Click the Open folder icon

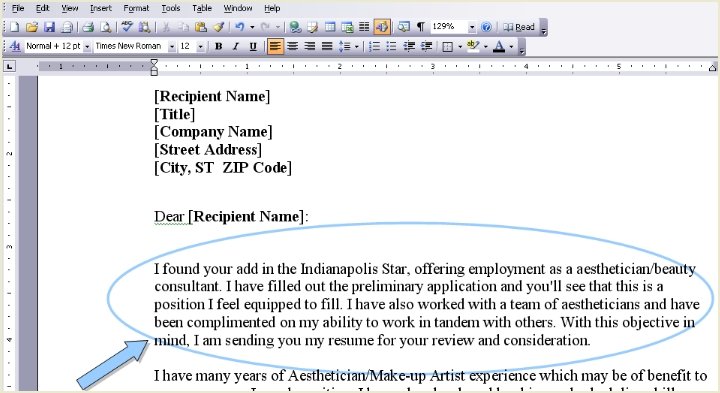point(32,27)
